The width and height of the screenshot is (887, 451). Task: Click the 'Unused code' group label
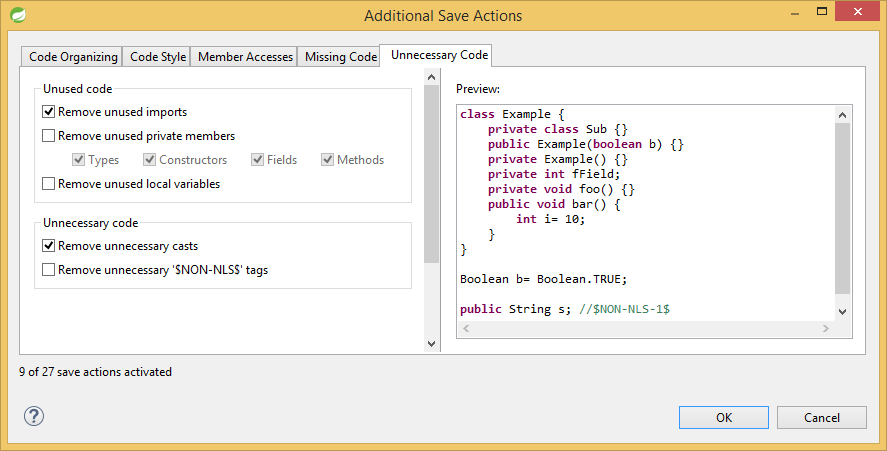[x=77, y=89]
